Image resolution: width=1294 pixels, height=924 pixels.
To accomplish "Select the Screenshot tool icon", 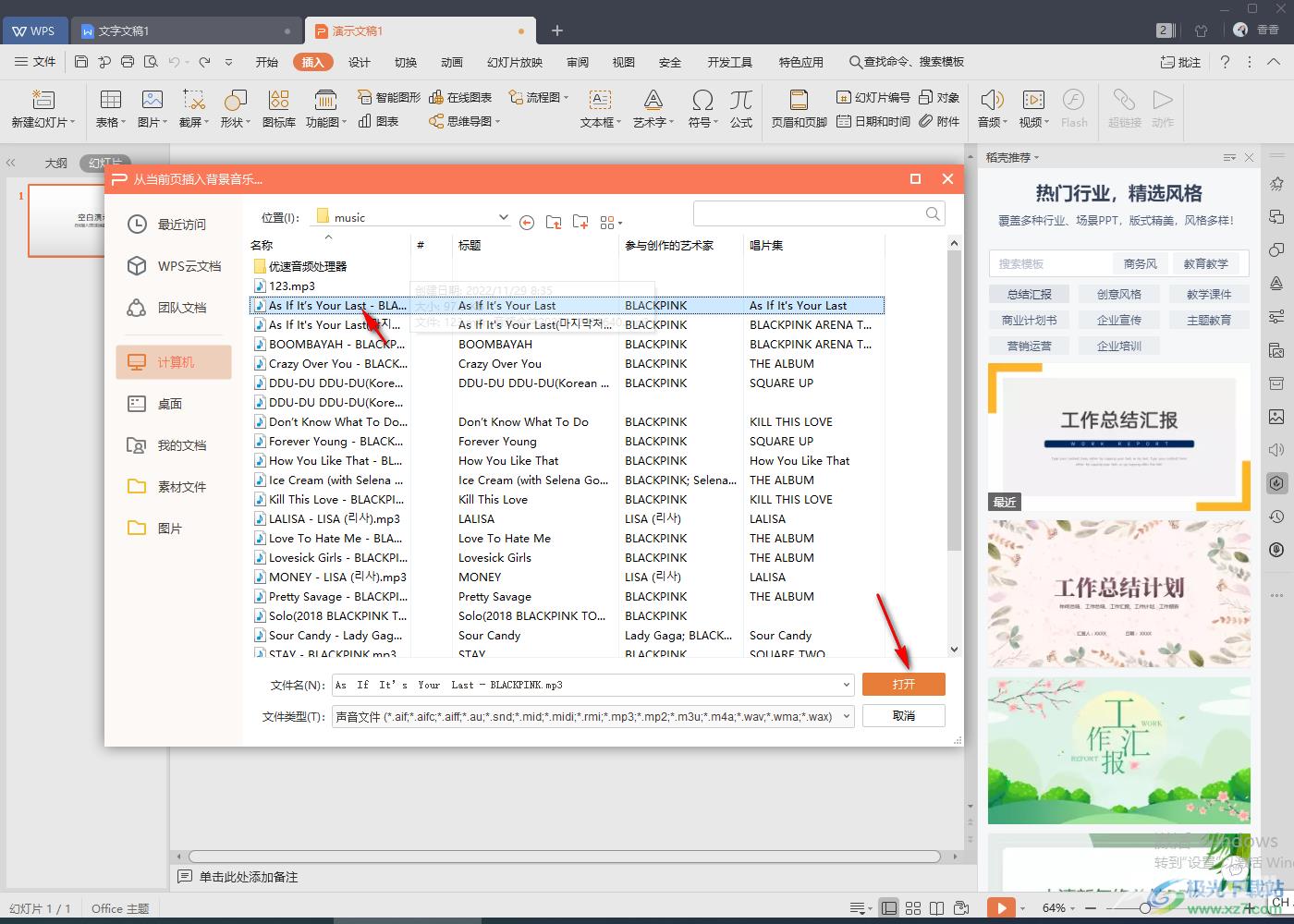I will tap(193, 100).
